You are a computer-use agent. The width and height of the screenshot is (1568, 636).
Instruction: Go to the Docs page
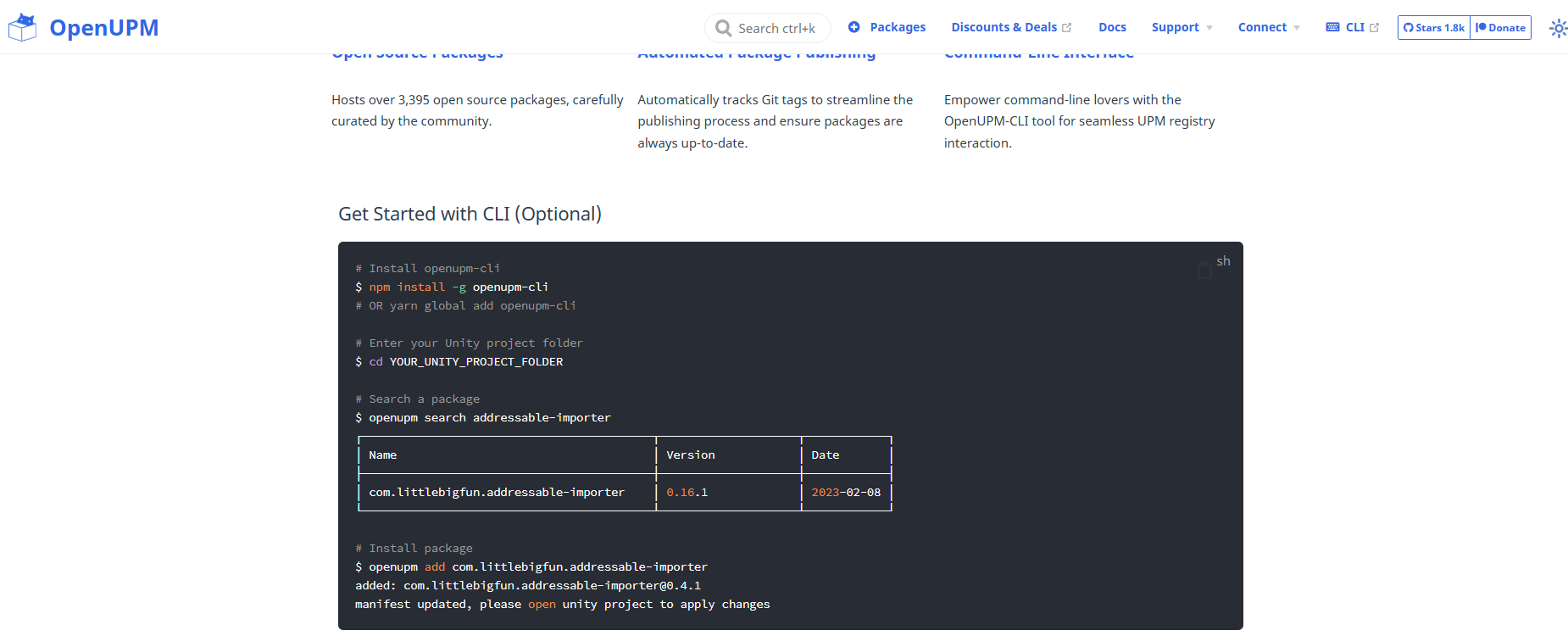point(1112,27)
